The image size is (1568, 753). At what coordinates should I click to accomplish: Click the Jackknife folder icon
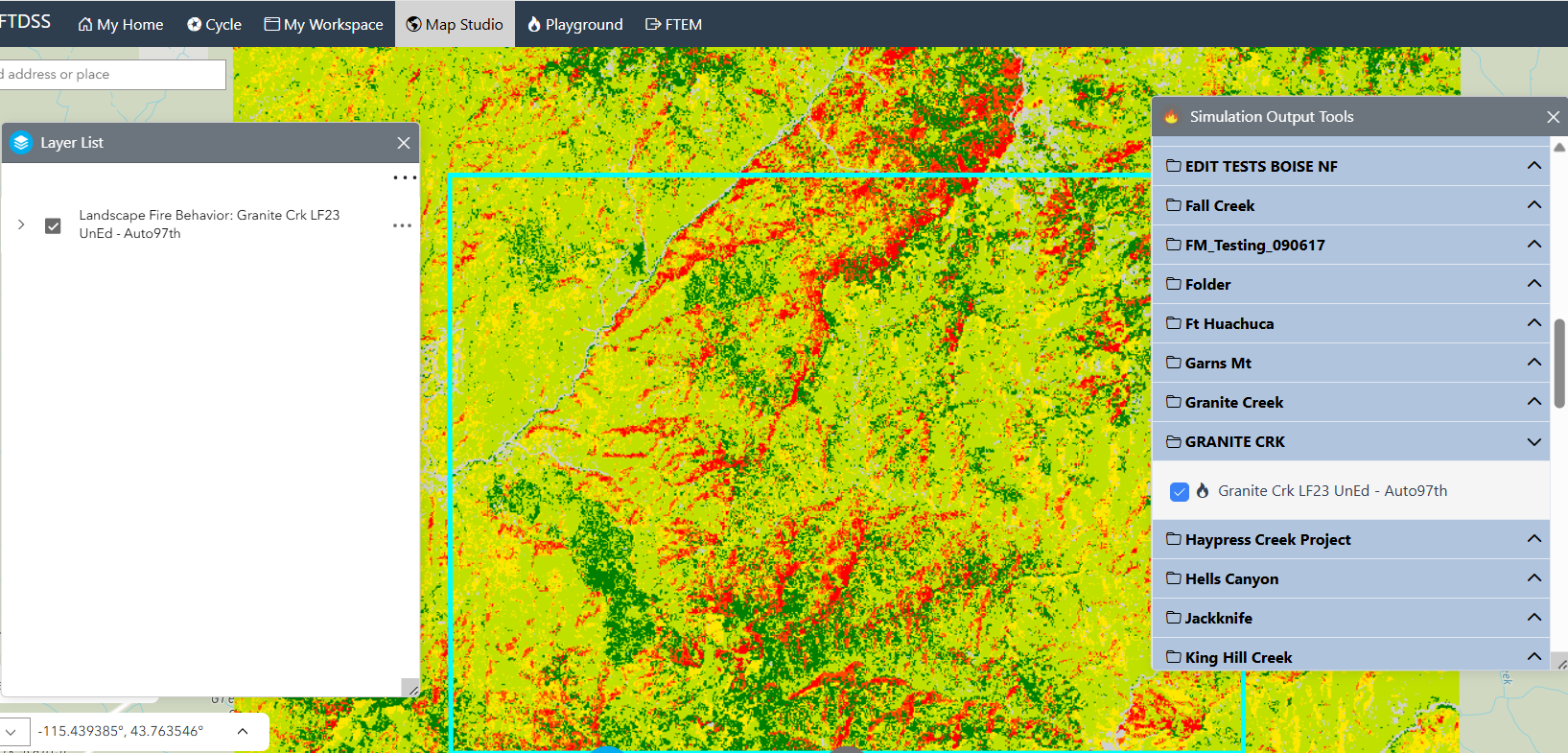1174,618
